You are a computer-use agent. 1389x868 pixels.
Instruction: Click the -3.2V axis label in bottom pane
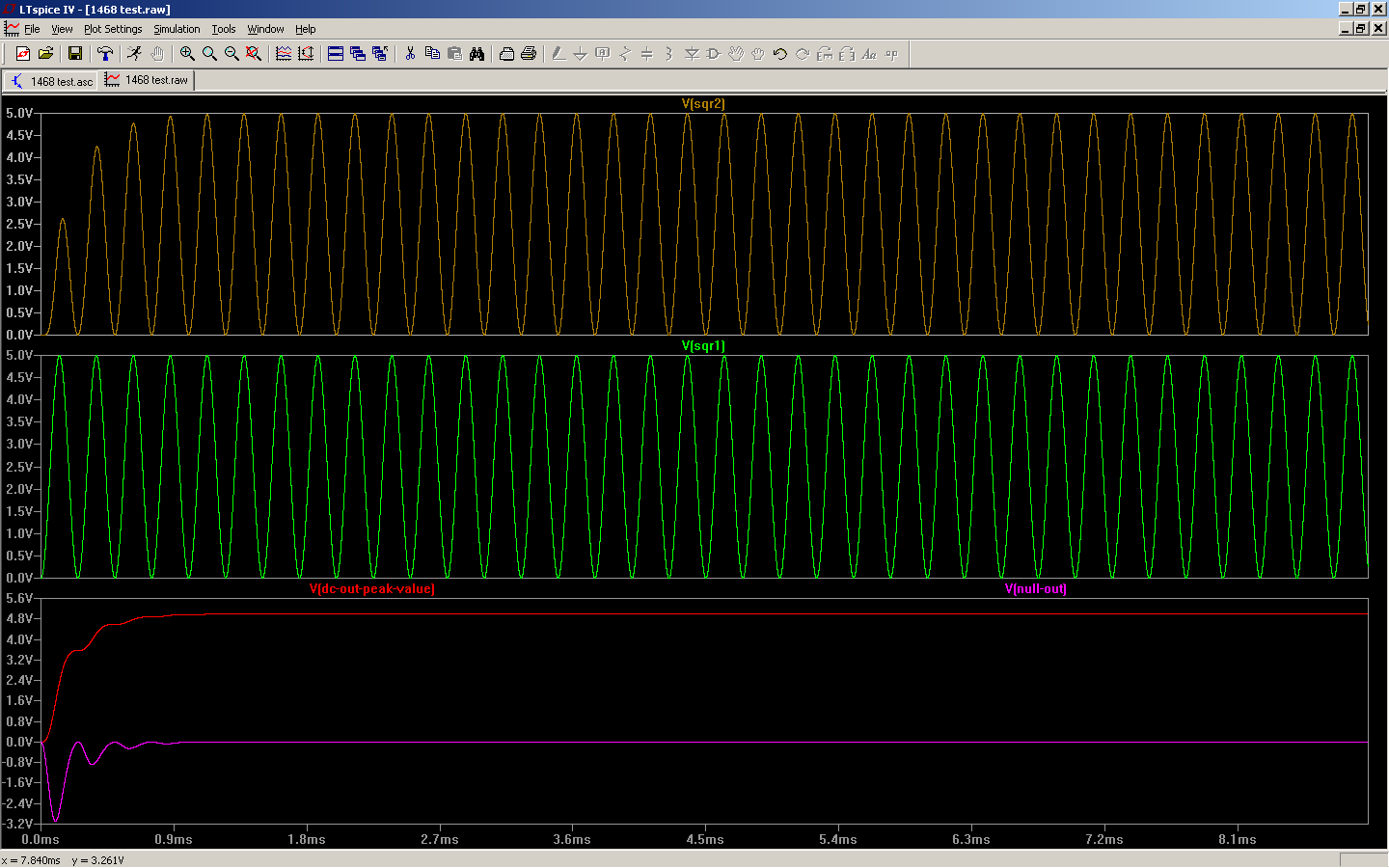click(19, 824)
